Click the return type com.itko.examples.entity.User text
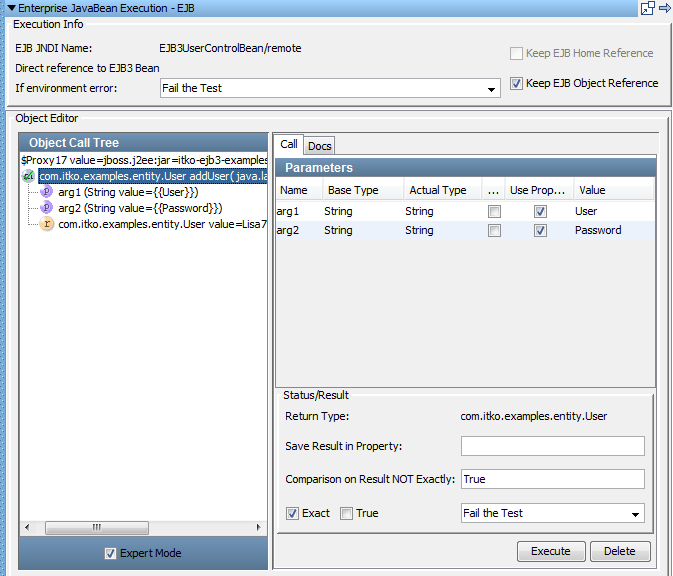Viewport: 673px width, 576px height. (x=534, y=416)
